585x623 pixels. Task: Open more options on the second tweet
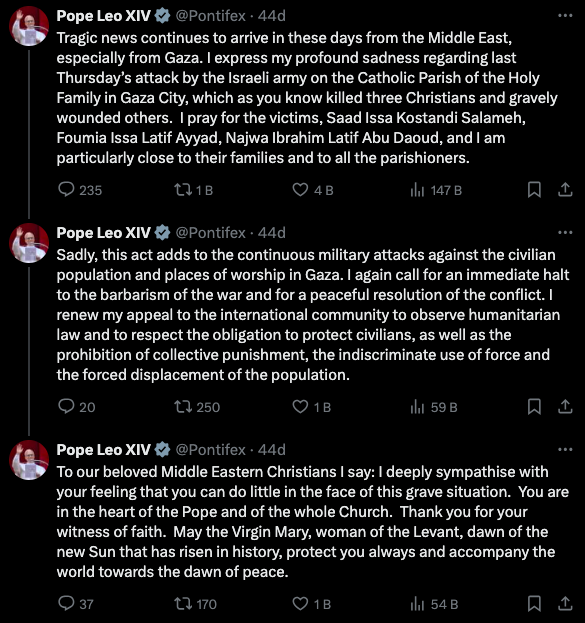(x=565, y=232)
